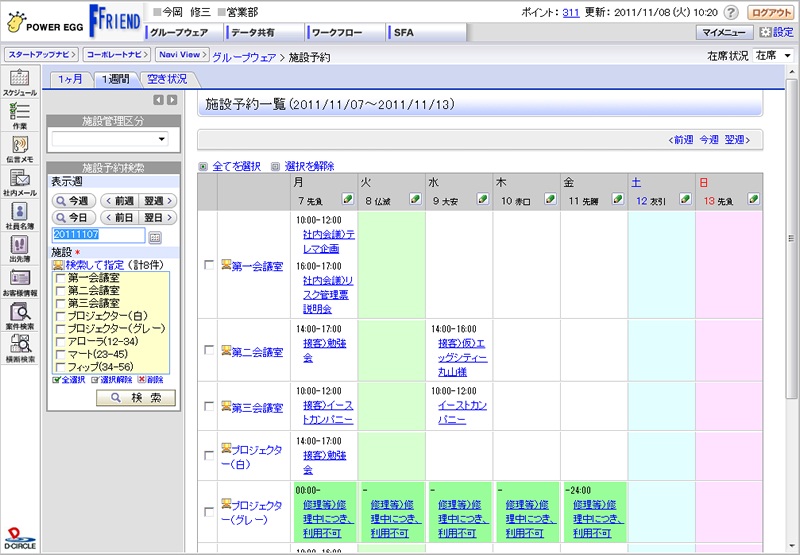Switch to the 1ヶ月 tab
This screenshot has height=555, width=800.
tap(70, 79)
